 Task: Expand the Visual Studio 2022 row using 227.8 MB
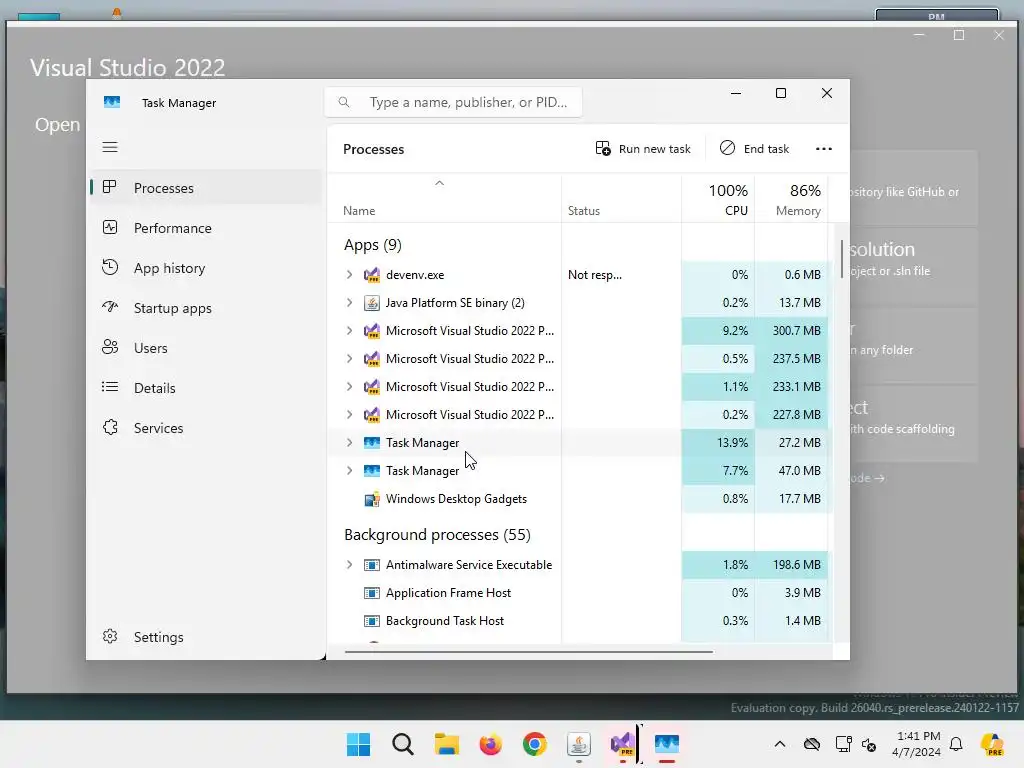pos(349,415)
